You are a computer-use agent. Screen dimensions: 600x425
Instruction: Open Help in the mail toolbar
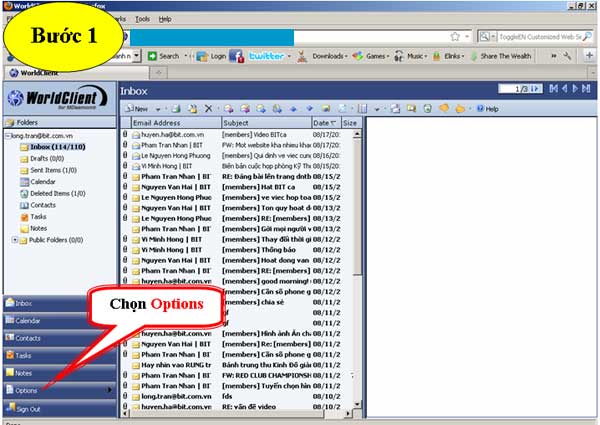[x=488, y=109]
